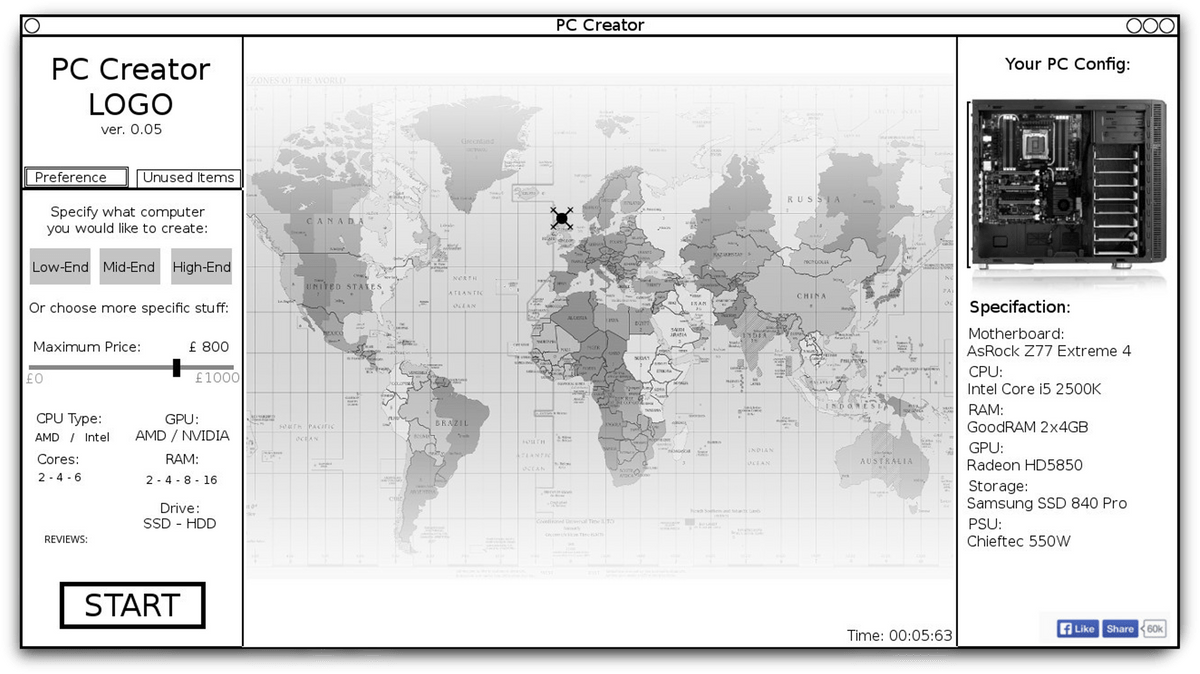
Task: Select Intel under CPU Type
Action: [x=97, y=437]
